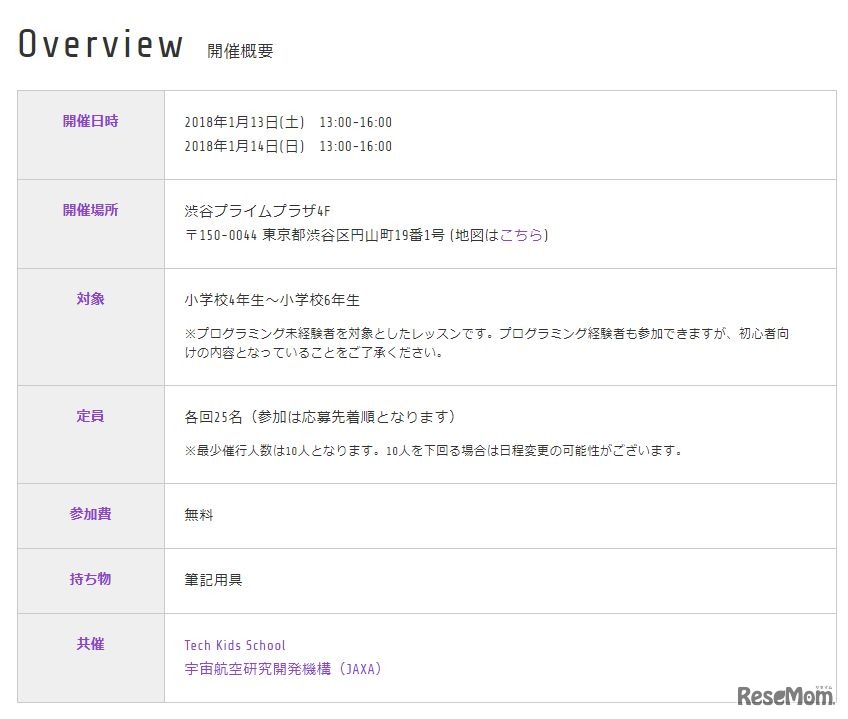Select the 共催 row label
Screen dimensions: 848x719
click(x=91, y=643)
